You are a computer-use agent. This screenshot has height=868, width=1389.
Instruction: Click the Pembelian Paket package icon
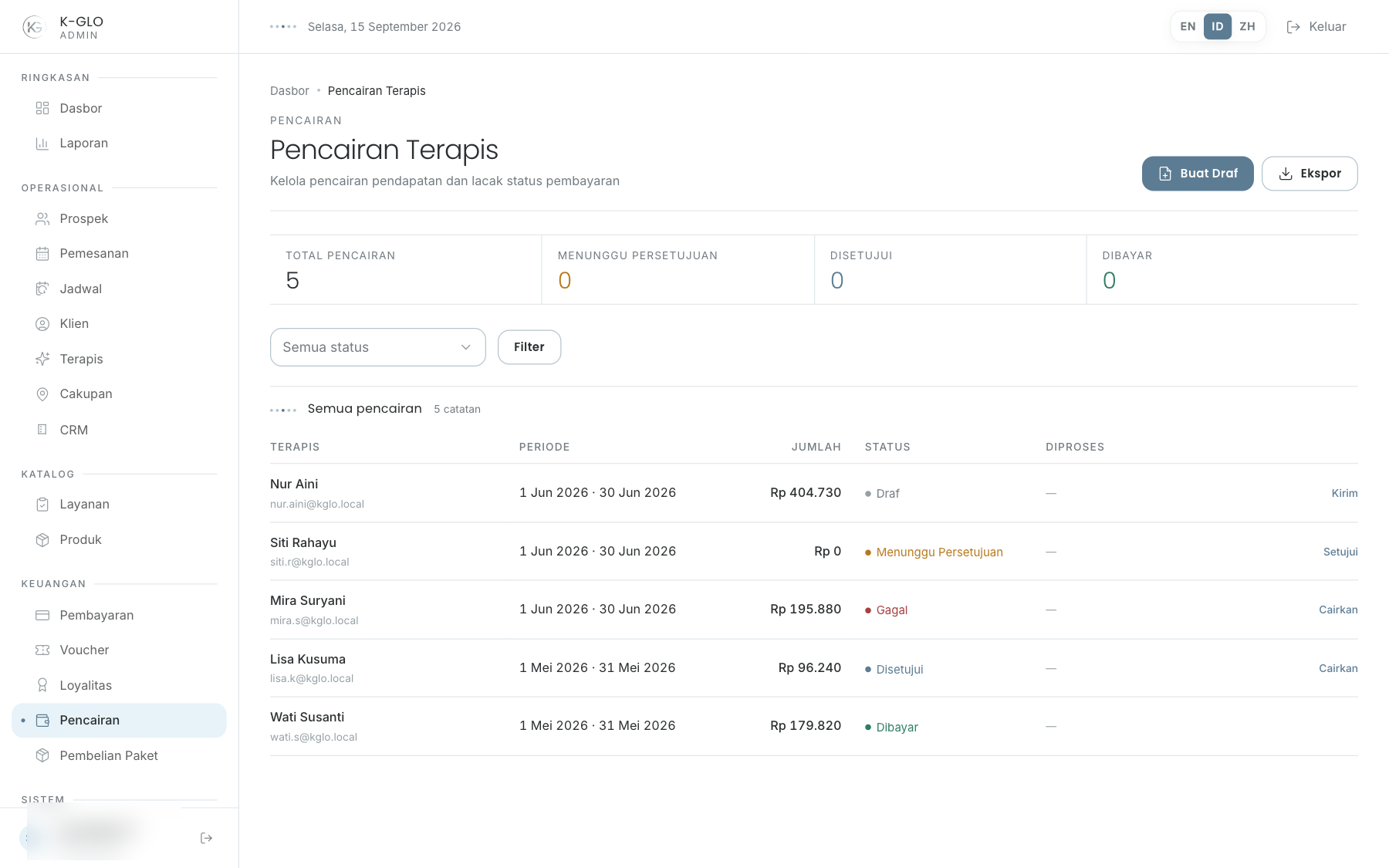(42, 755)
